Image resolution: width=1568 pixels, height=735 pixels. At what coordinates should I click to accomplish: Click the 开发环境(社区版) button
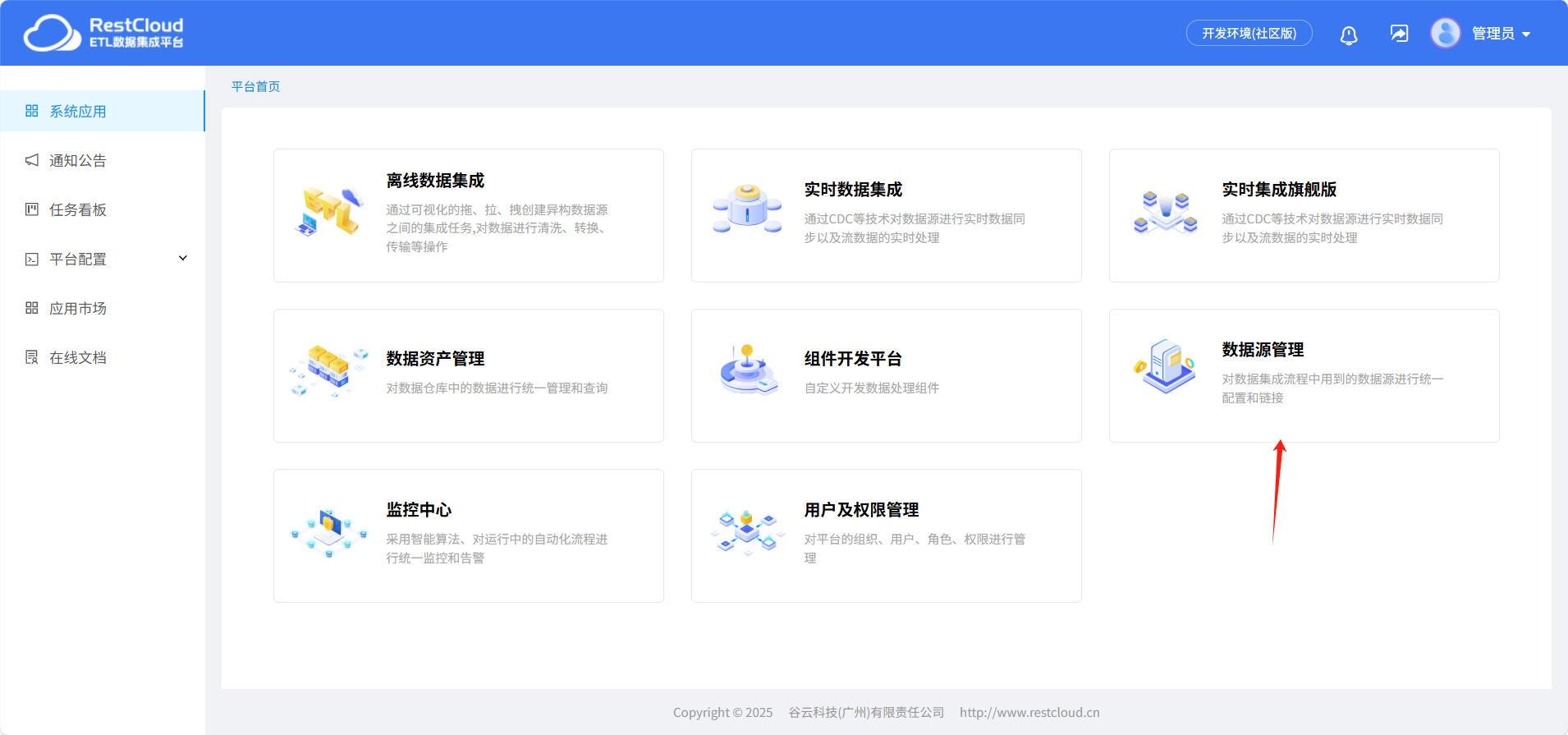point(1249,33)
